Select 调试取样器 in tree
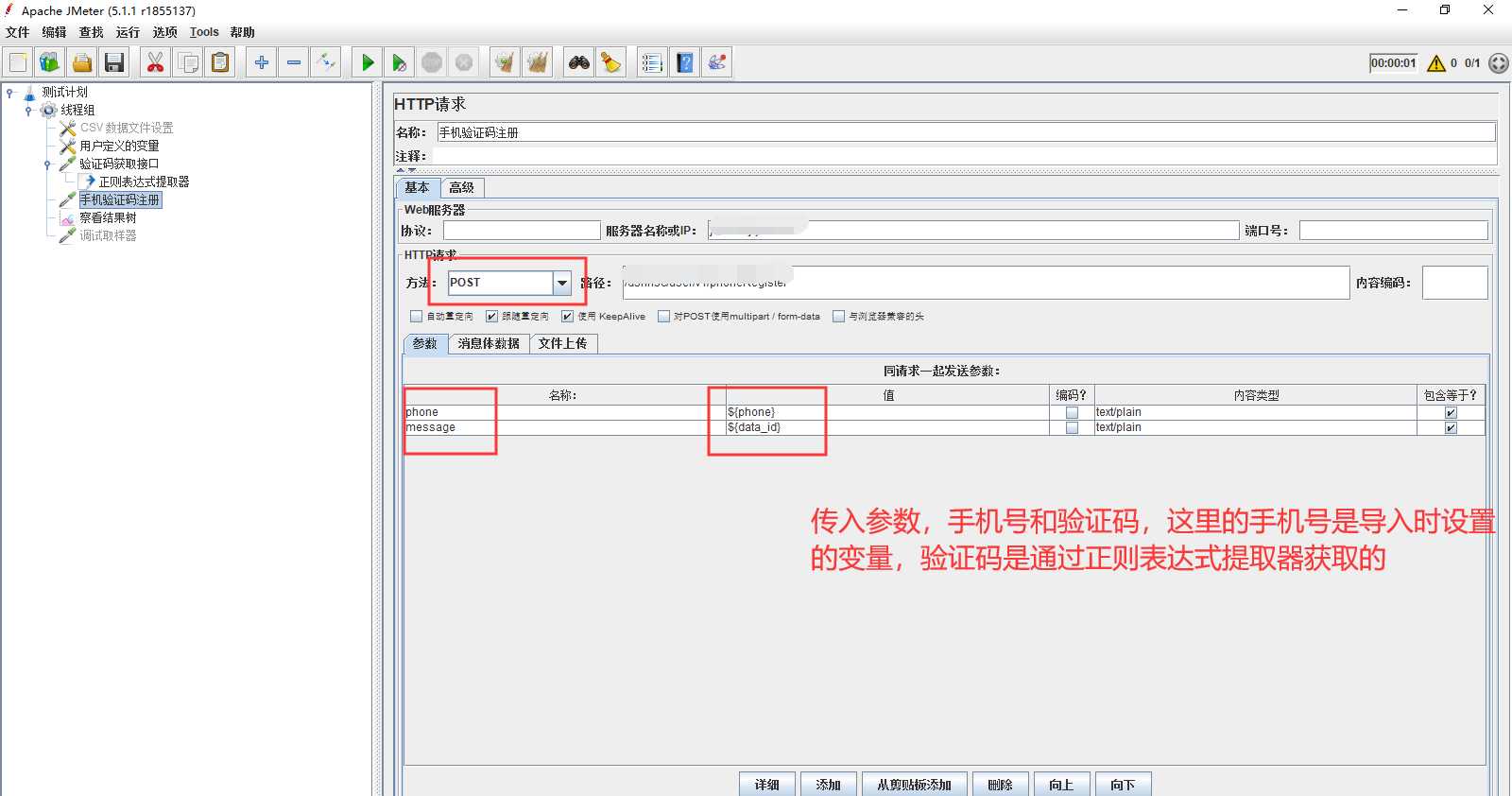 (108, 235)
